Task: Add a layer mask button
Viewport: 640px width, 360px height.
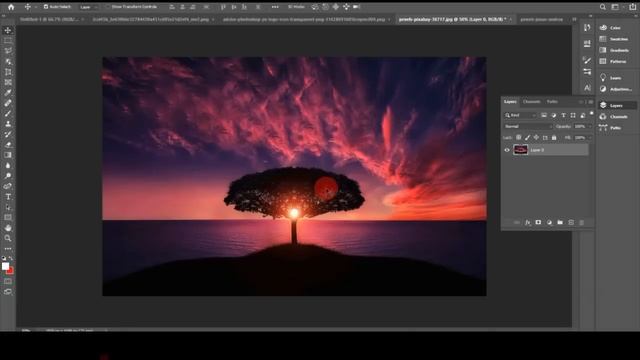Action: 538,222
